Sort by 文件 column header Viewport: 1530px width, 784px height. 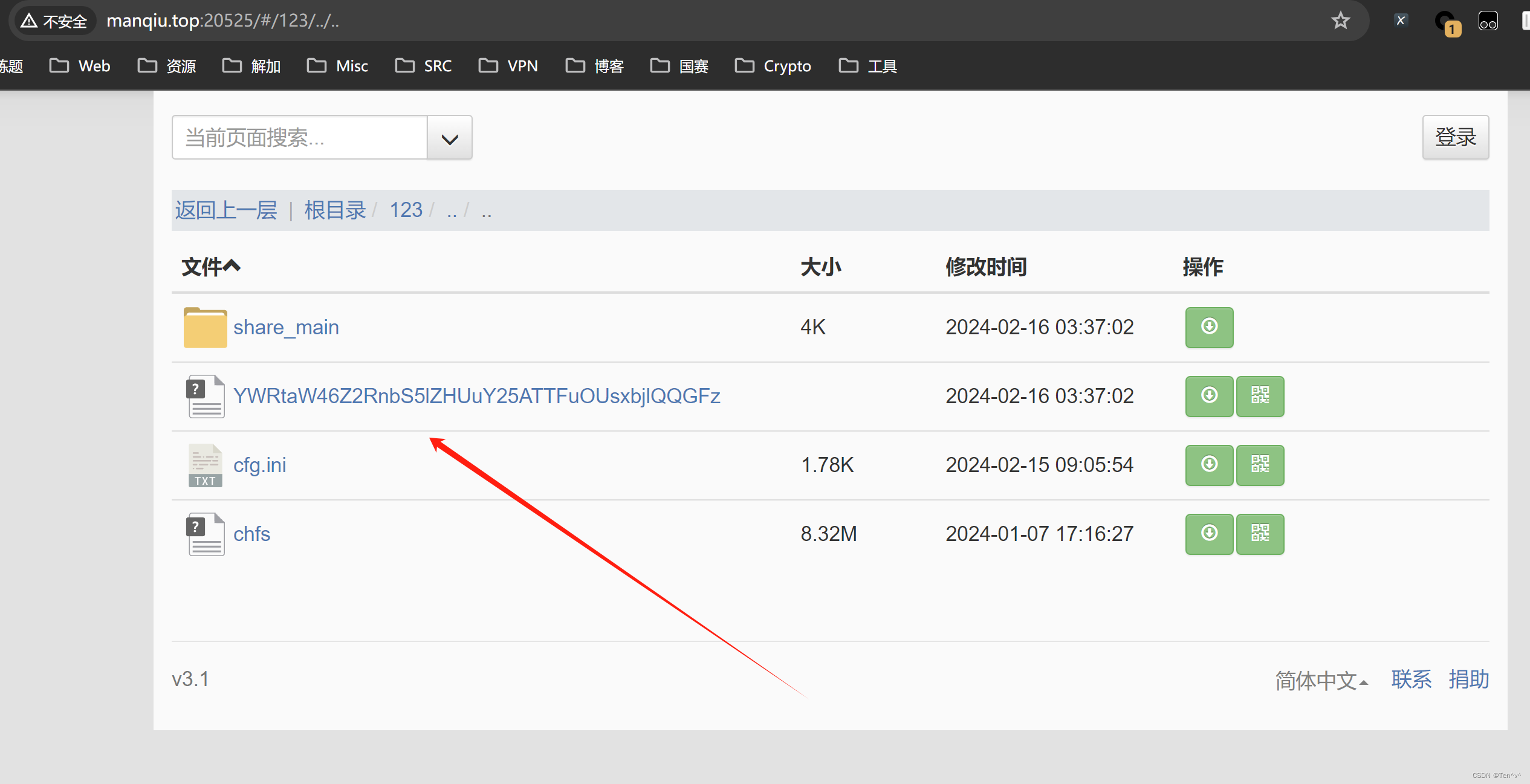[211, 267]
